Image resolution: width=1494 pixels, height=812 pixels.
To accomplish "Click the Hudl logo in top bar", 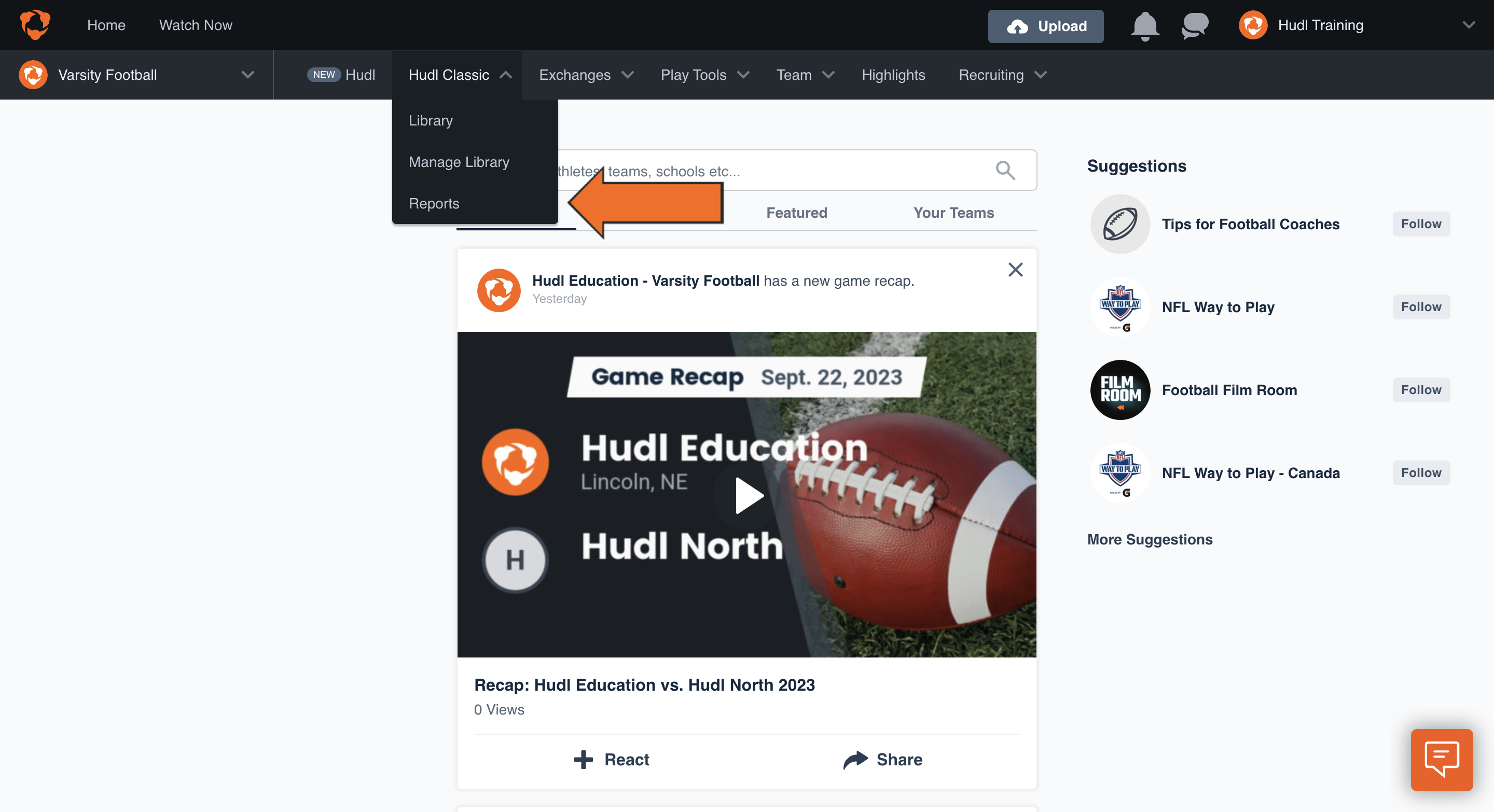I will point(35,25).
